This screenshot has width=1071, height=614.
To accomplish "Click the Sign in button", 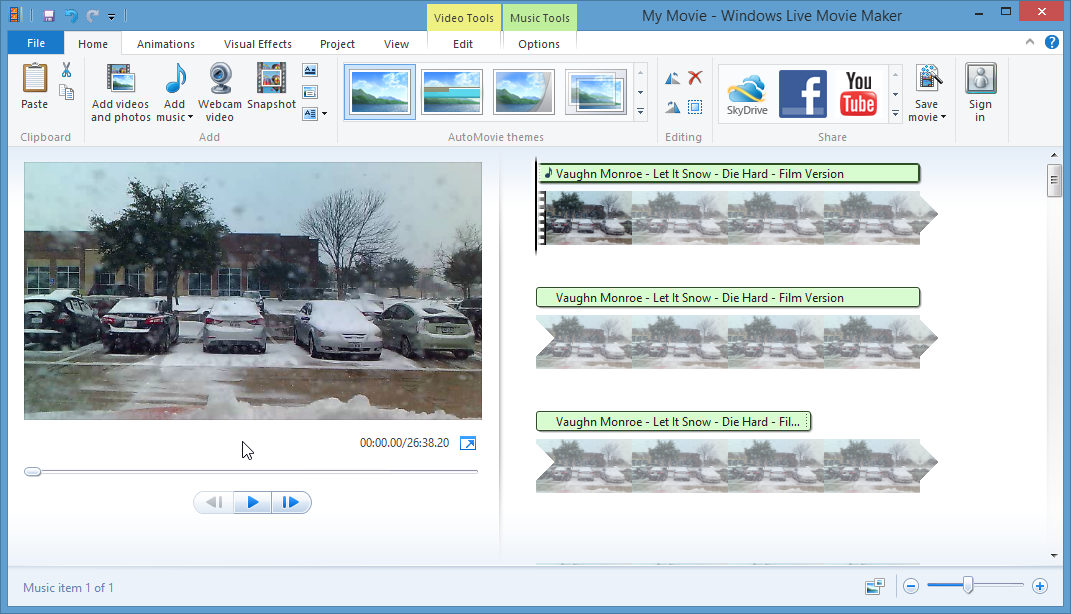I will (980, 92).
